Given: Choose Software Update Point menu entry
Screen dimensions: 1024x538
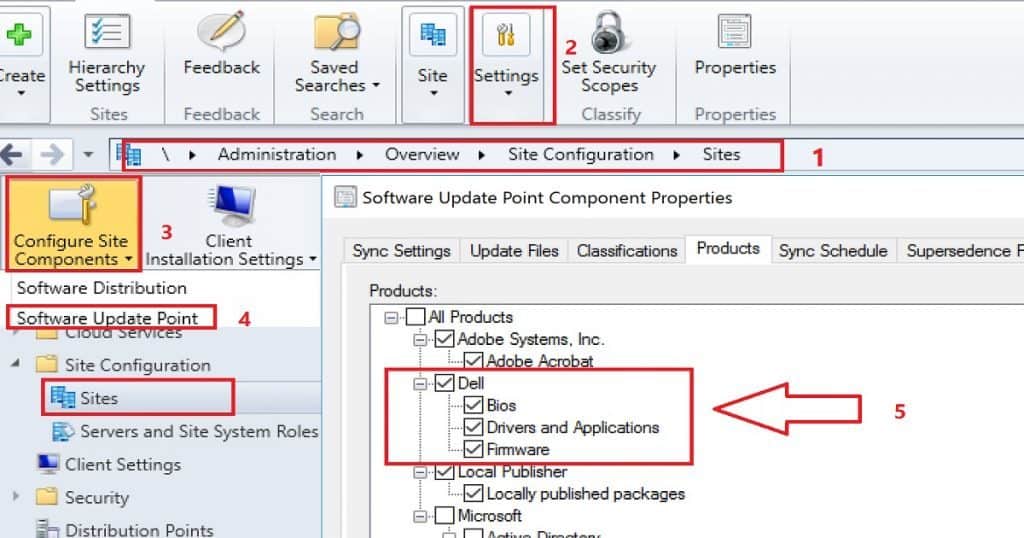Looking at the screenshot, I should point(107,318).
